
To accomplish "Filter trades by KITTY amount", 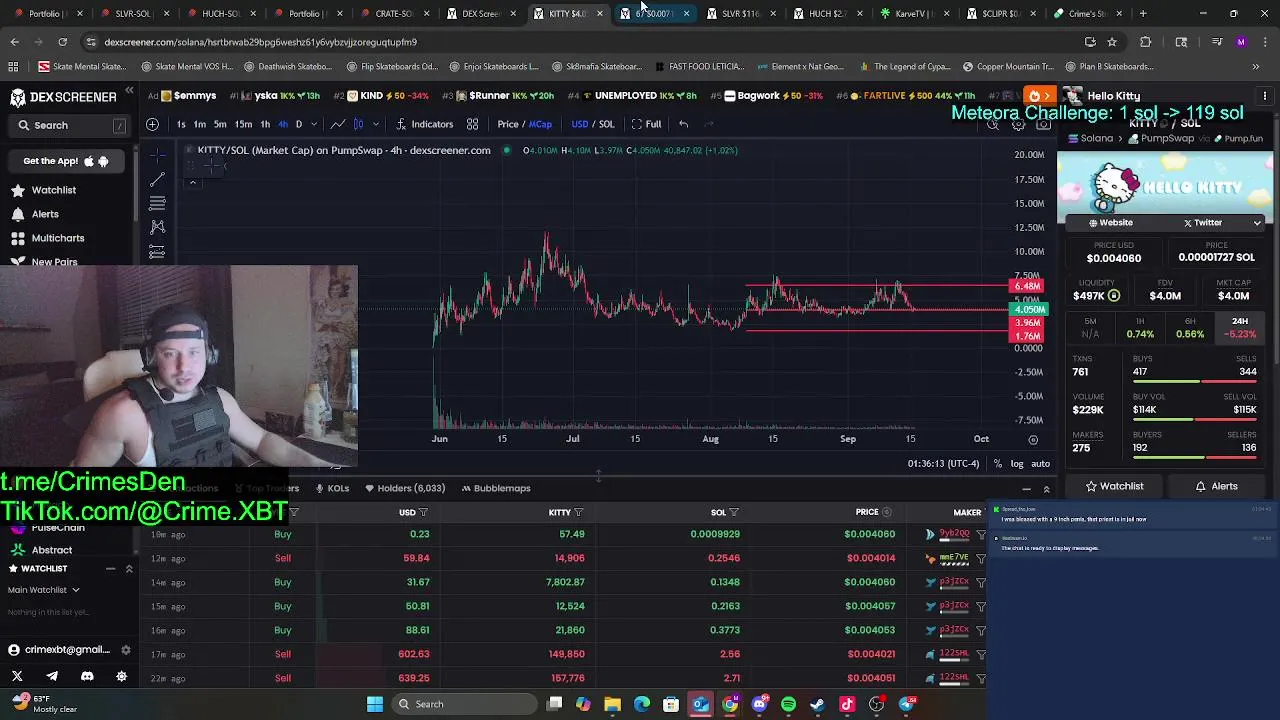I will click(578, 512).
